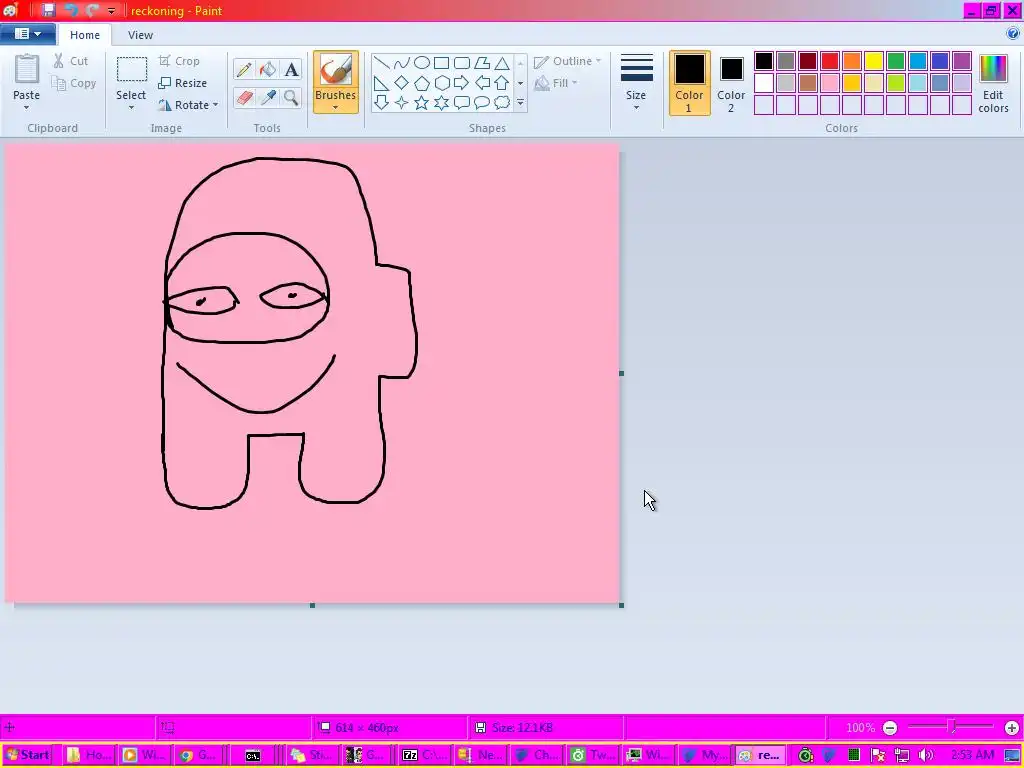
Task: Click the Start button on the taskbar
Action: pyautogui.click(x=28, y=755)
